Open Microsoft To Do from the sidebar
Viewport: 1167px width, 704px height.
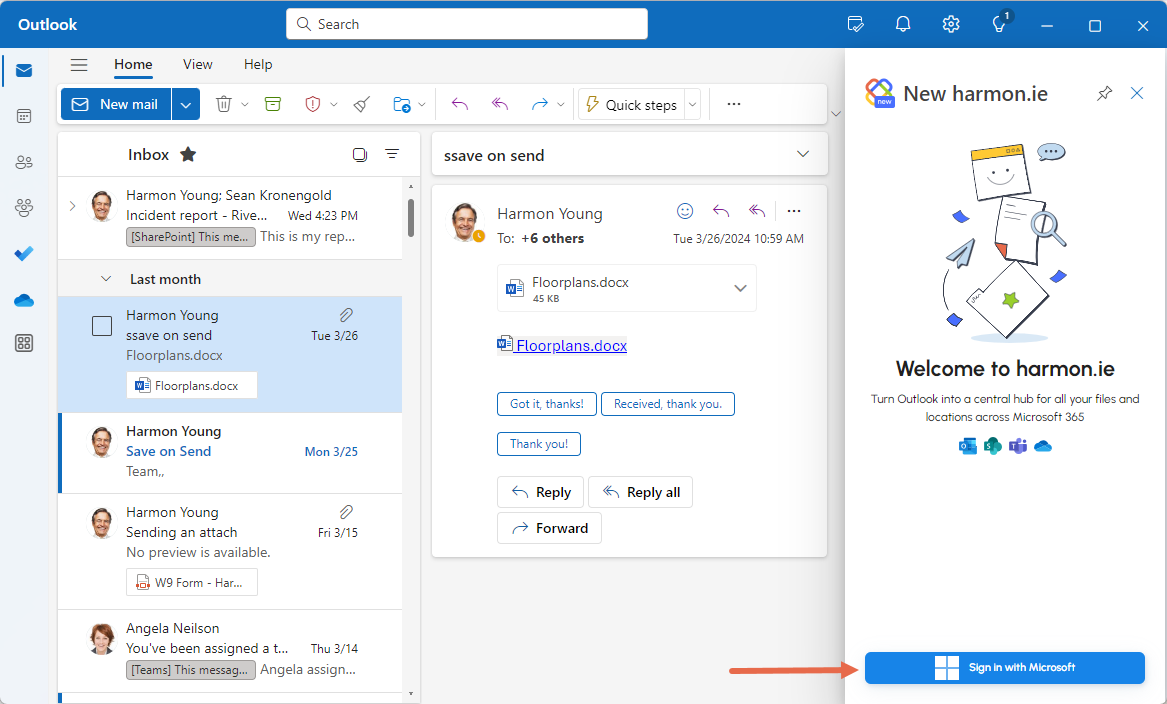pyautogui.click(x=23, y=253)
